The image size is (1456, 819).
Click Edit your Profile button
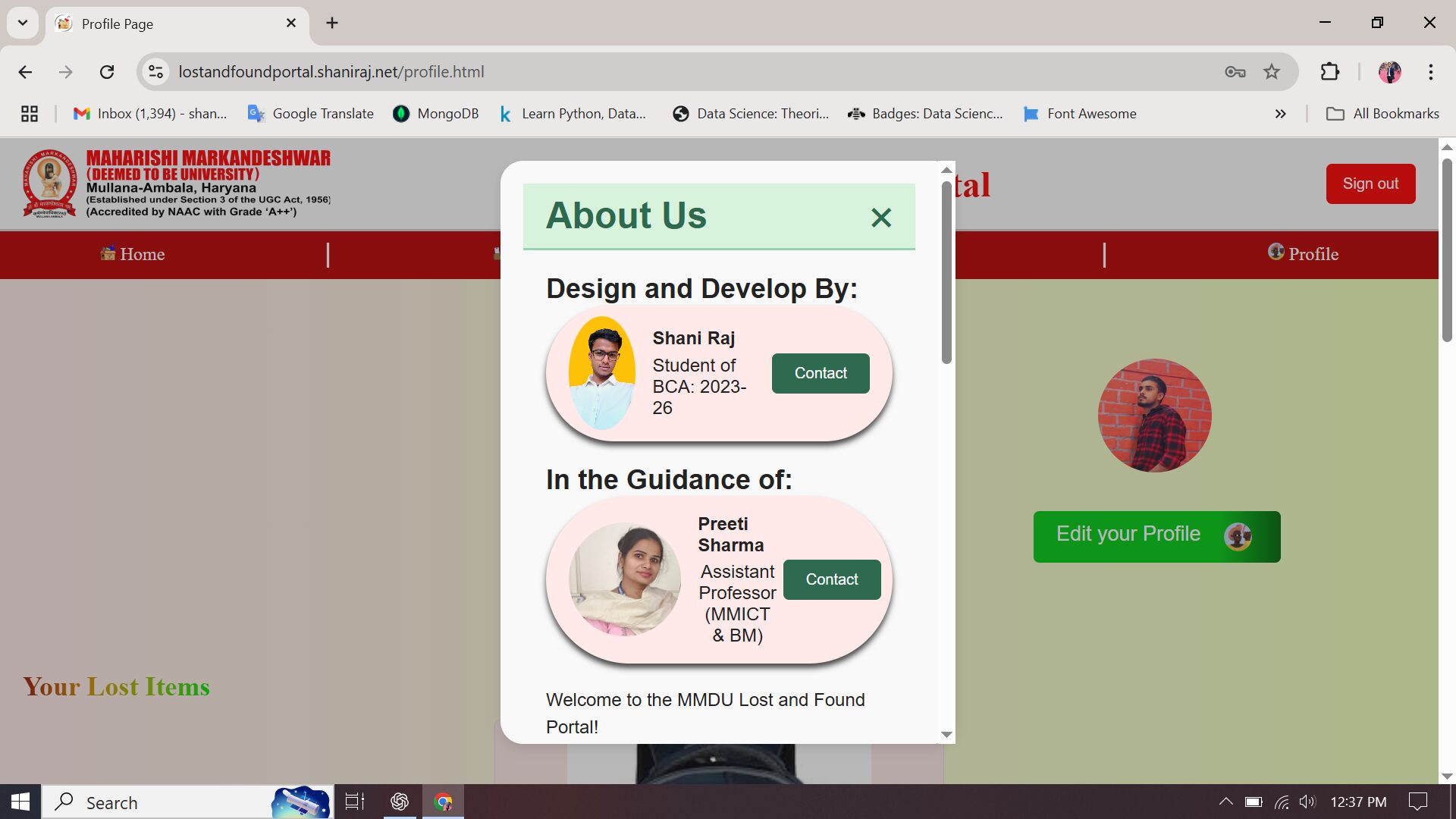tap(1156, 536)
